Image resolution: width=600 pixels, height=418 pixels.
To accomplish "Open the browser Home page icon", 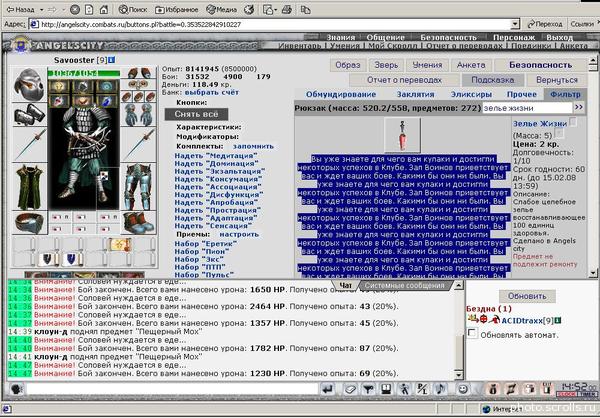I will coord(104,10).
